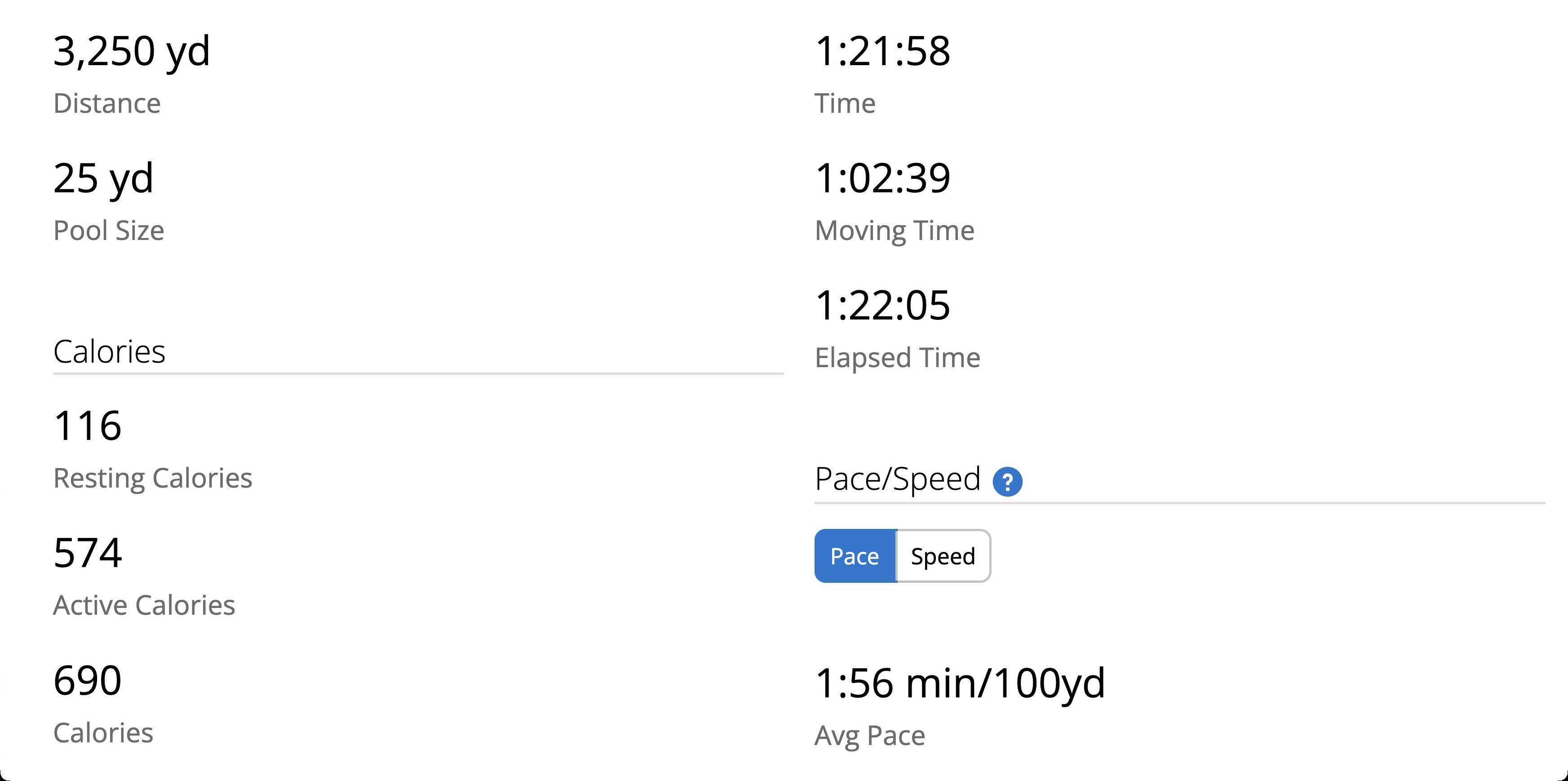
Task: Click the Pace/Speed section heading
Action: coord(898,479)
